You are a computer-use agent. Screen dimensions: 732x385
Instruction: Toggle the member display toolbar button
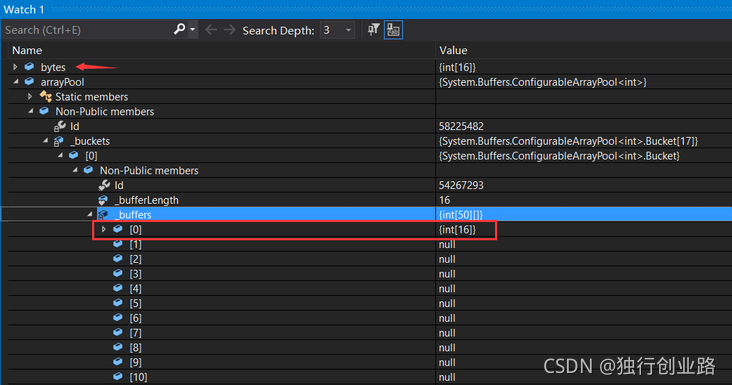coord(393,30)
